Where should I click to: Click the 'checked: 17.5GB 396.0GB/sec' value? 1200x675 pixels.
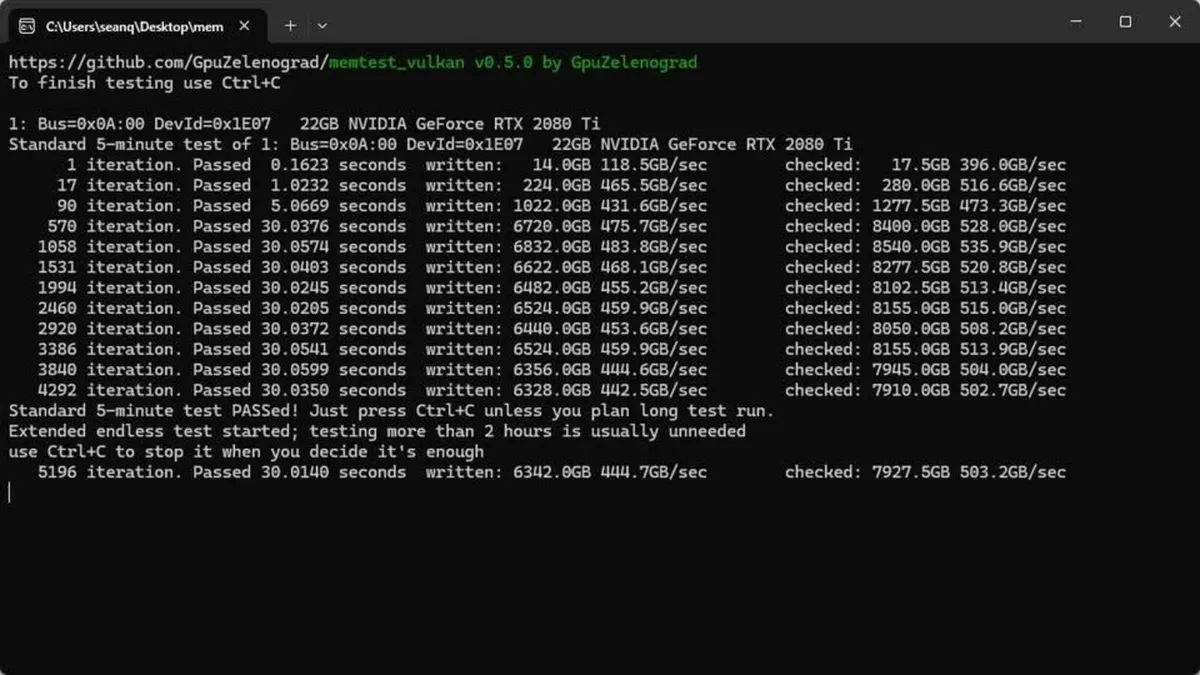coord(926,165)
